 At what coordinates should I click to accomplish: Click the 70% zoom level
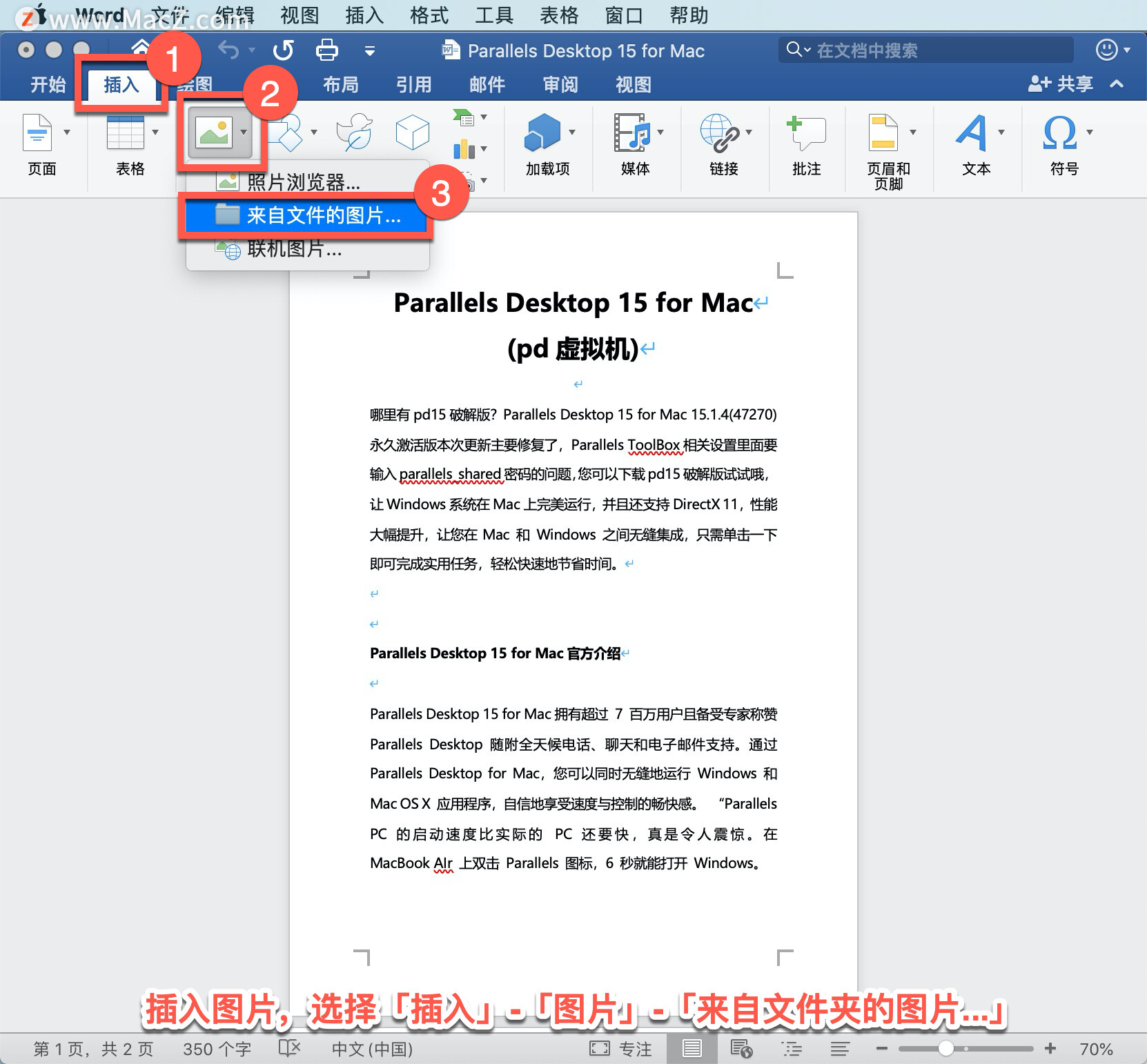pyautogui.click(x=1096, y=1049)
